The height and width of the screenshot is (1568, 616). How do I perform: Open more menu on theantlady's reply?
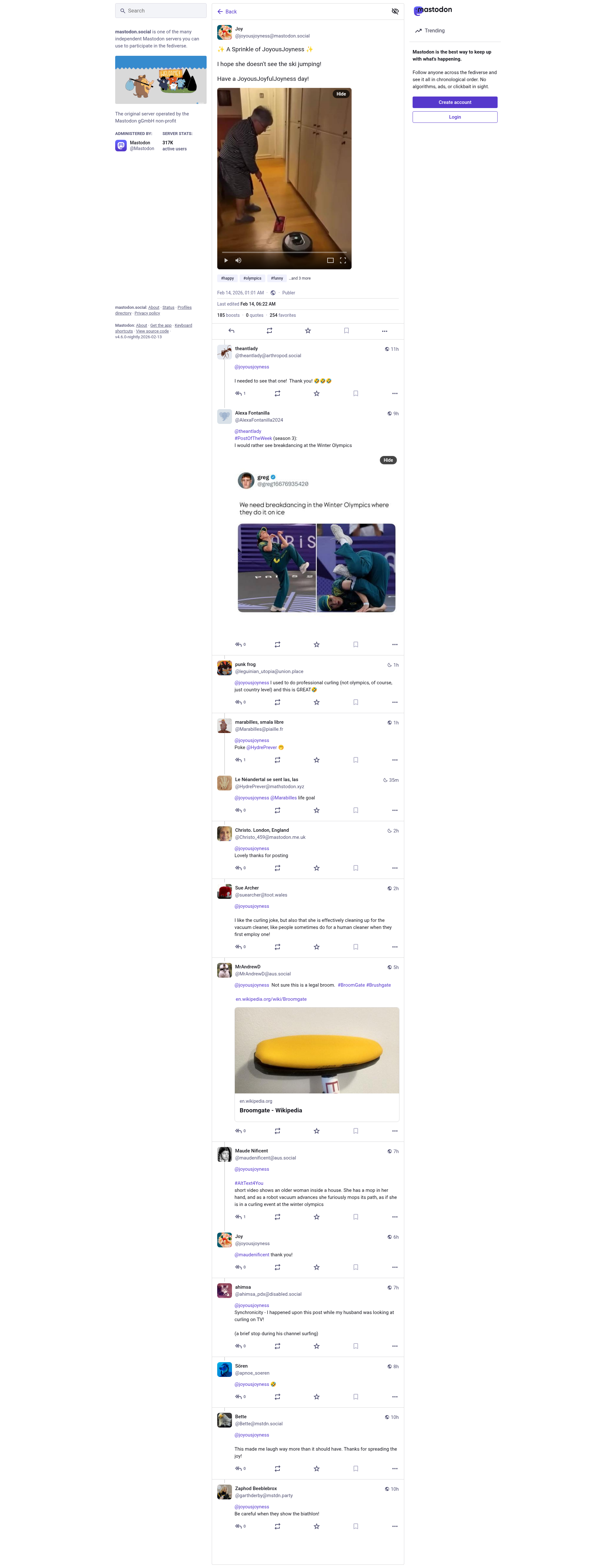[395, 394]
